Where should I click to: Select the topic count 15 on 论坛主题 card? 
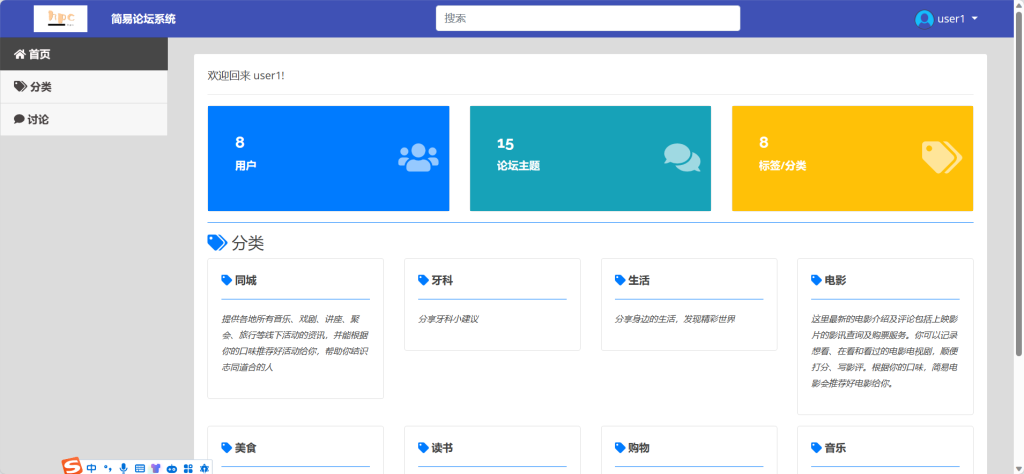pos(505,144)
